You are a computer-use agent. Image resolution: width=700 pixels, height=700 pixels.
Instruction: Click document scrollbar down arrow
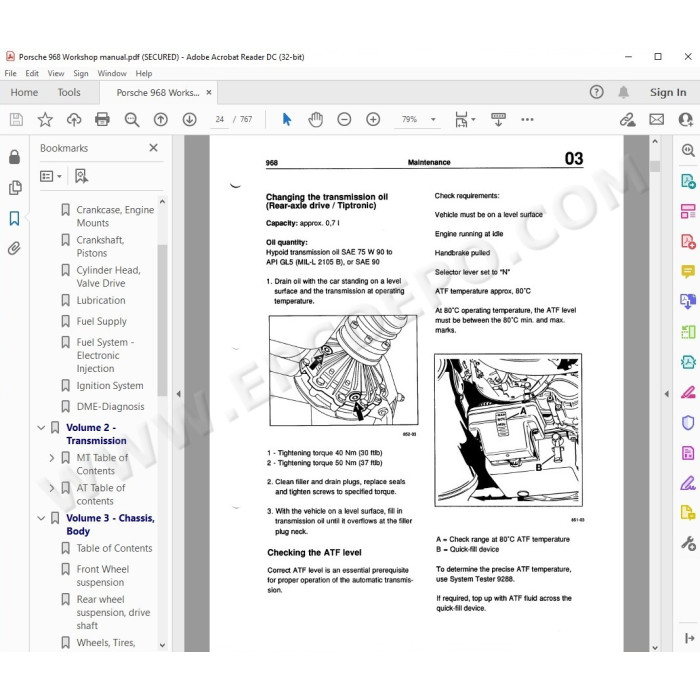point(655,648)
